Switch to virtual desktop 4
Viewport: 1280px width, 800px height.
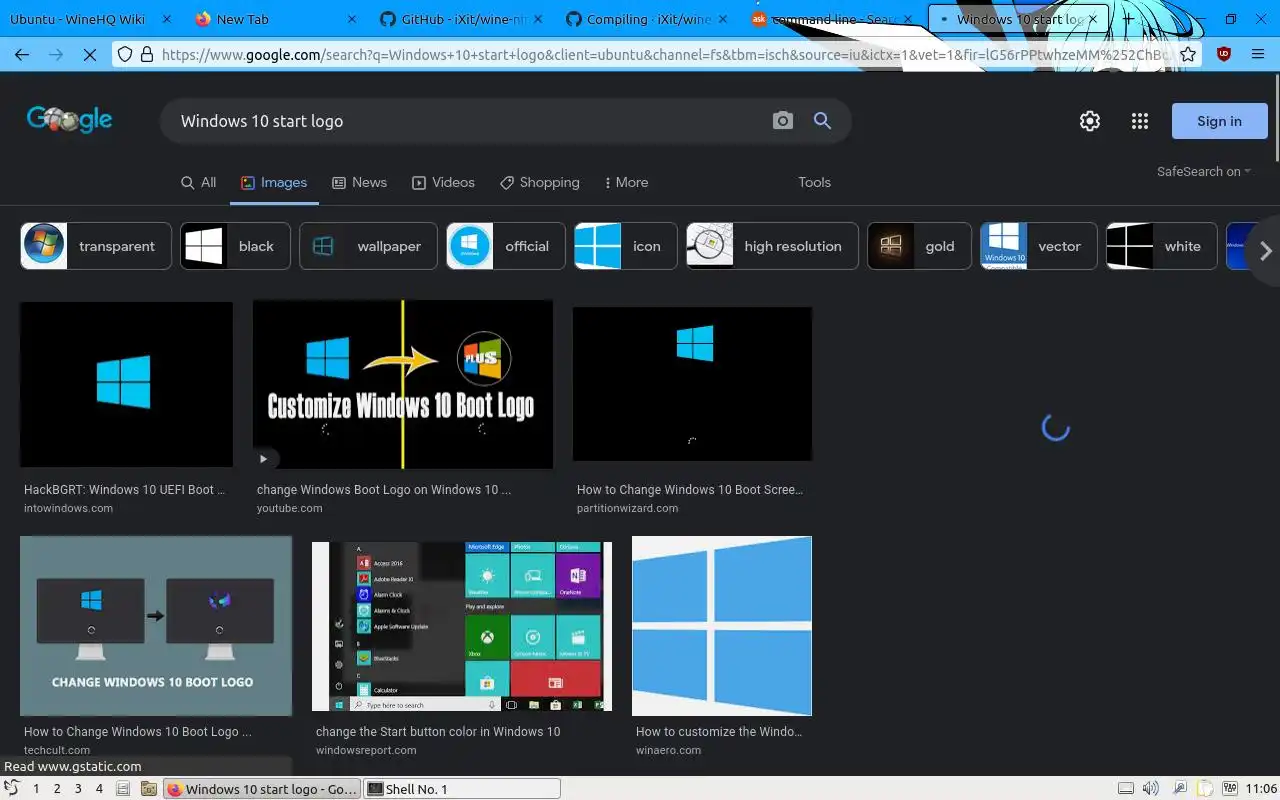click(99, 789)
